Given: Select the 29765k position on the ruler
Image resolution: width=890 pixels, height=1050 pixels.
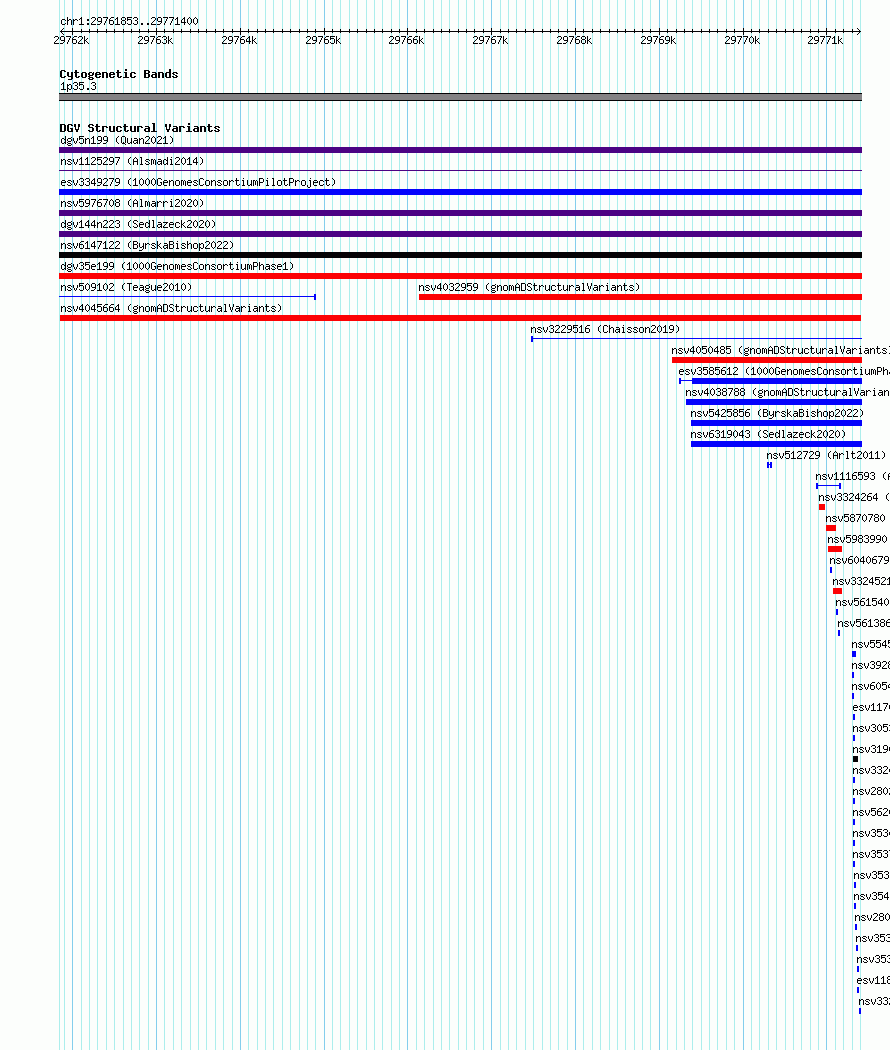Looking at the screenshot, I should pos(323,40).
